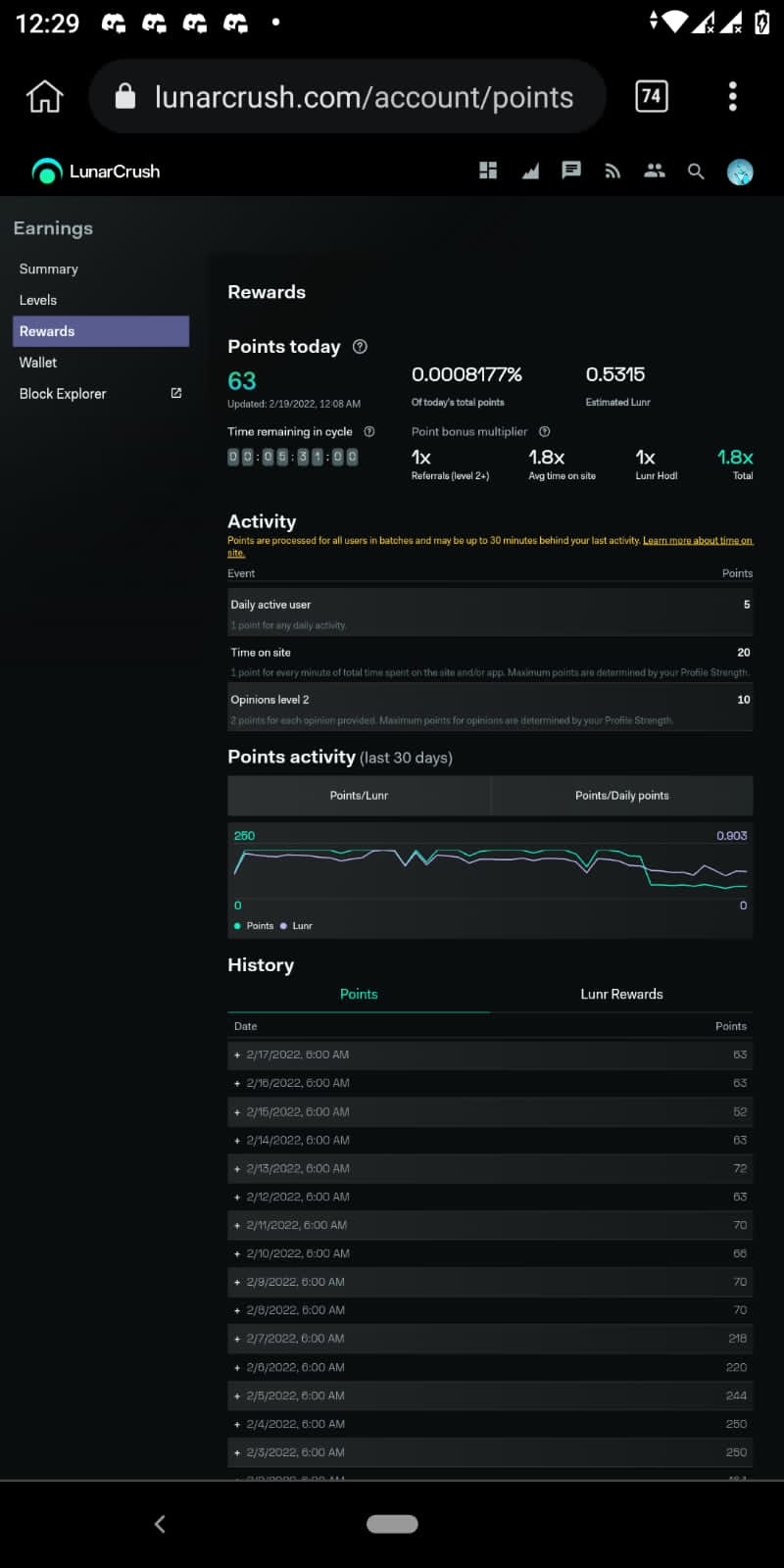Expand the 2/9/2022 history row

coord(490,1282)
